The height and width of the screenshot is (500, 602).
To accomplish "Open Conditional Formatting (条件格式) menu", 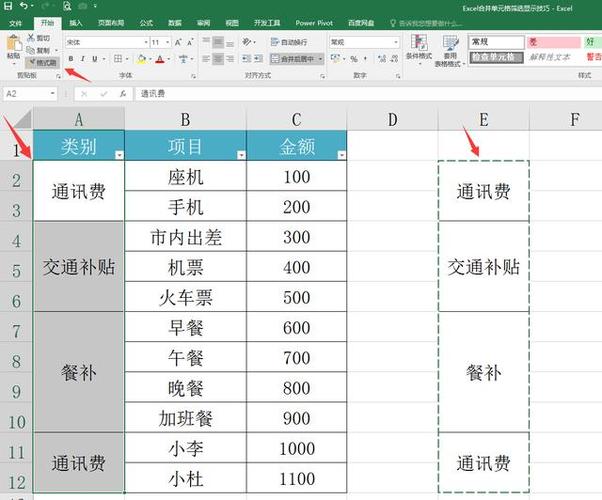I will tap(419, 48).
